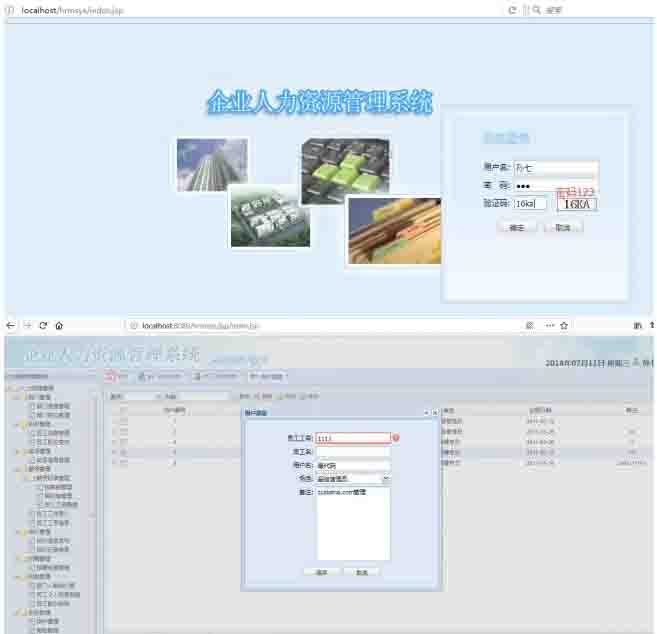Close the 用户信息 dialog with X icon
The width and height of the screenshot is (657, 634).
point(435,412)
